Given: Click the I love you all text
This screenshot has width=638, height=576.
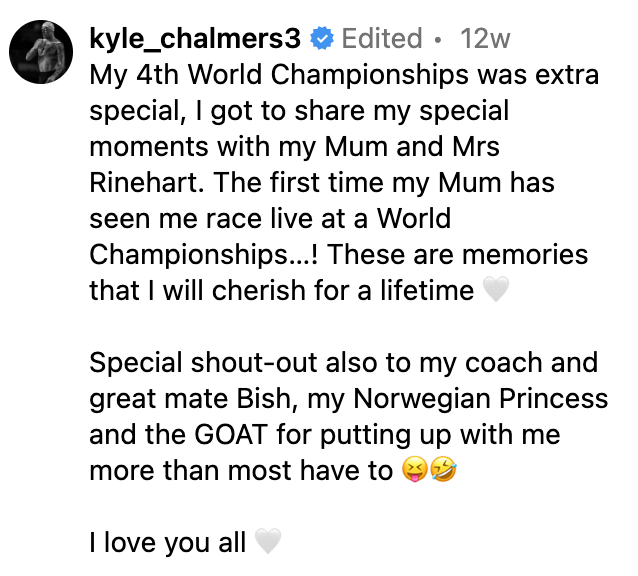Looking at the screenshot, I should (168, 542).
